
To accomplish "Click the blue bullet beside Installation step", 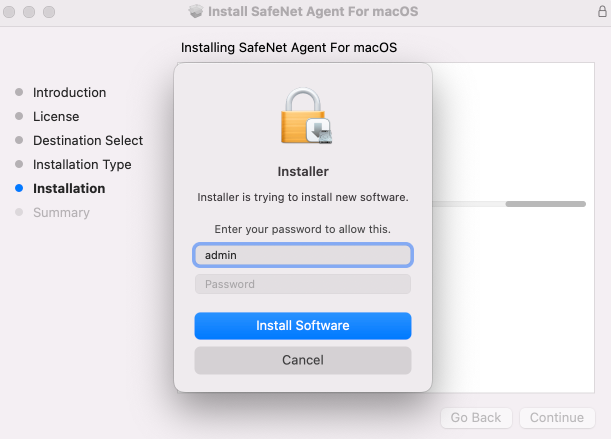I will click(19, 188).
